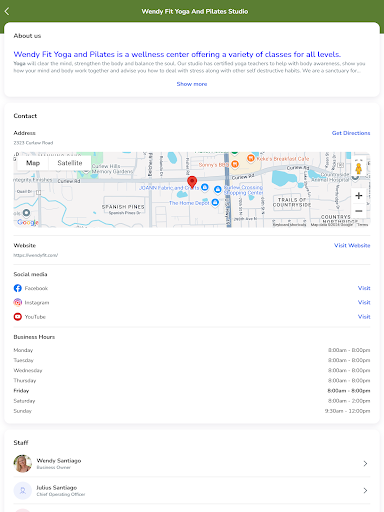Click the Google logo on map
This screenshot has height=512, width=384.
28,222
